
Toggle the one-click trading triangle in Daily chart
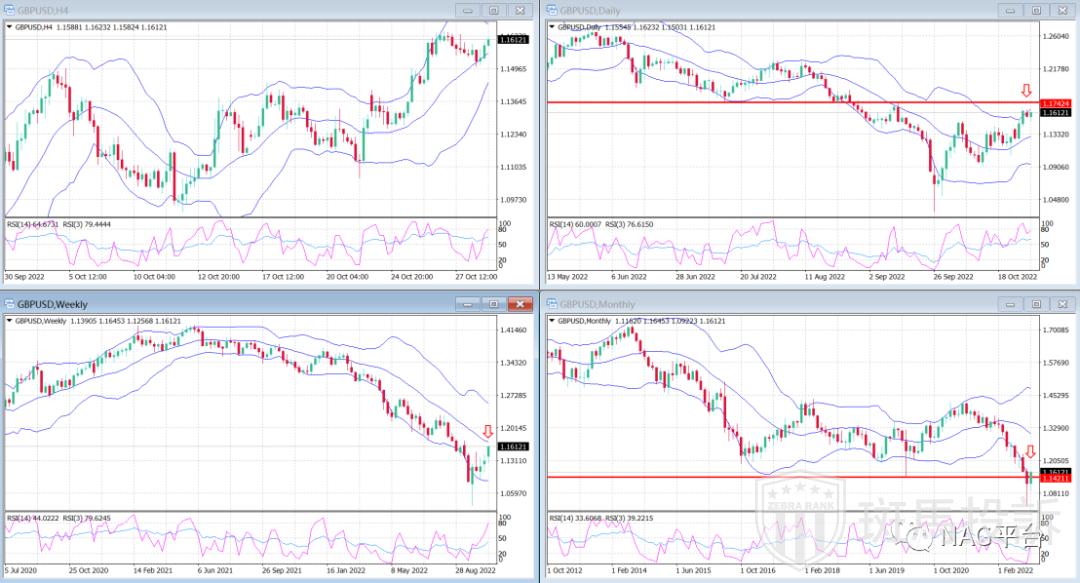552,28
